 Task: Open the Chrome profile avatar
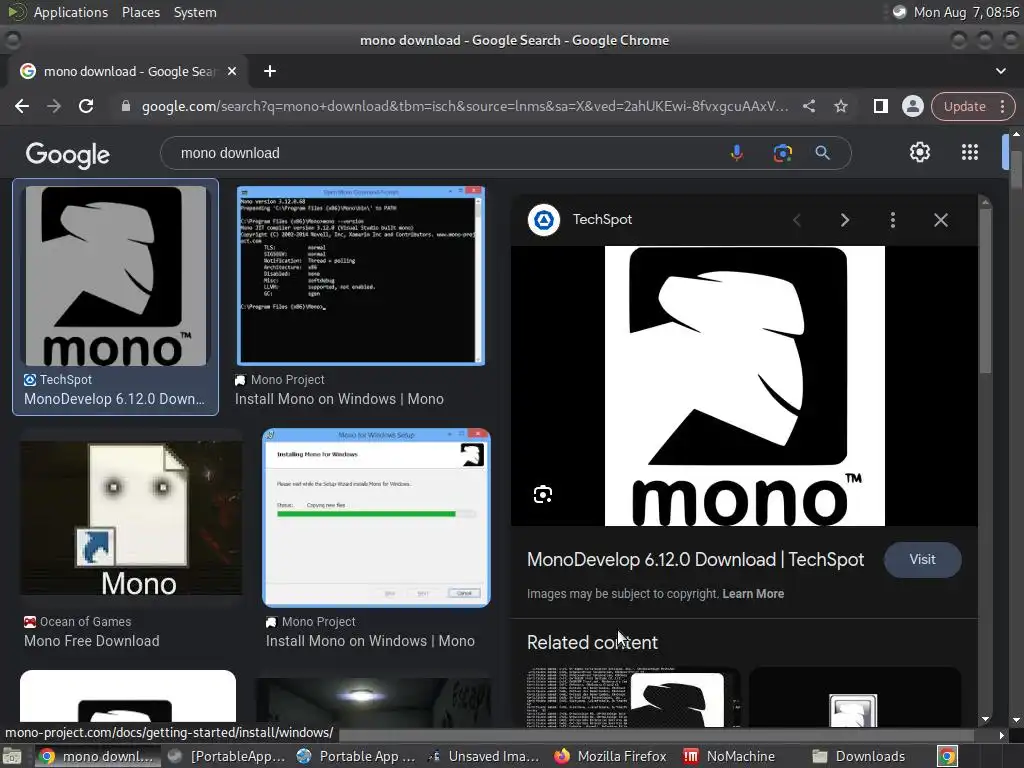pyautogui.click(x=912, y=106)
